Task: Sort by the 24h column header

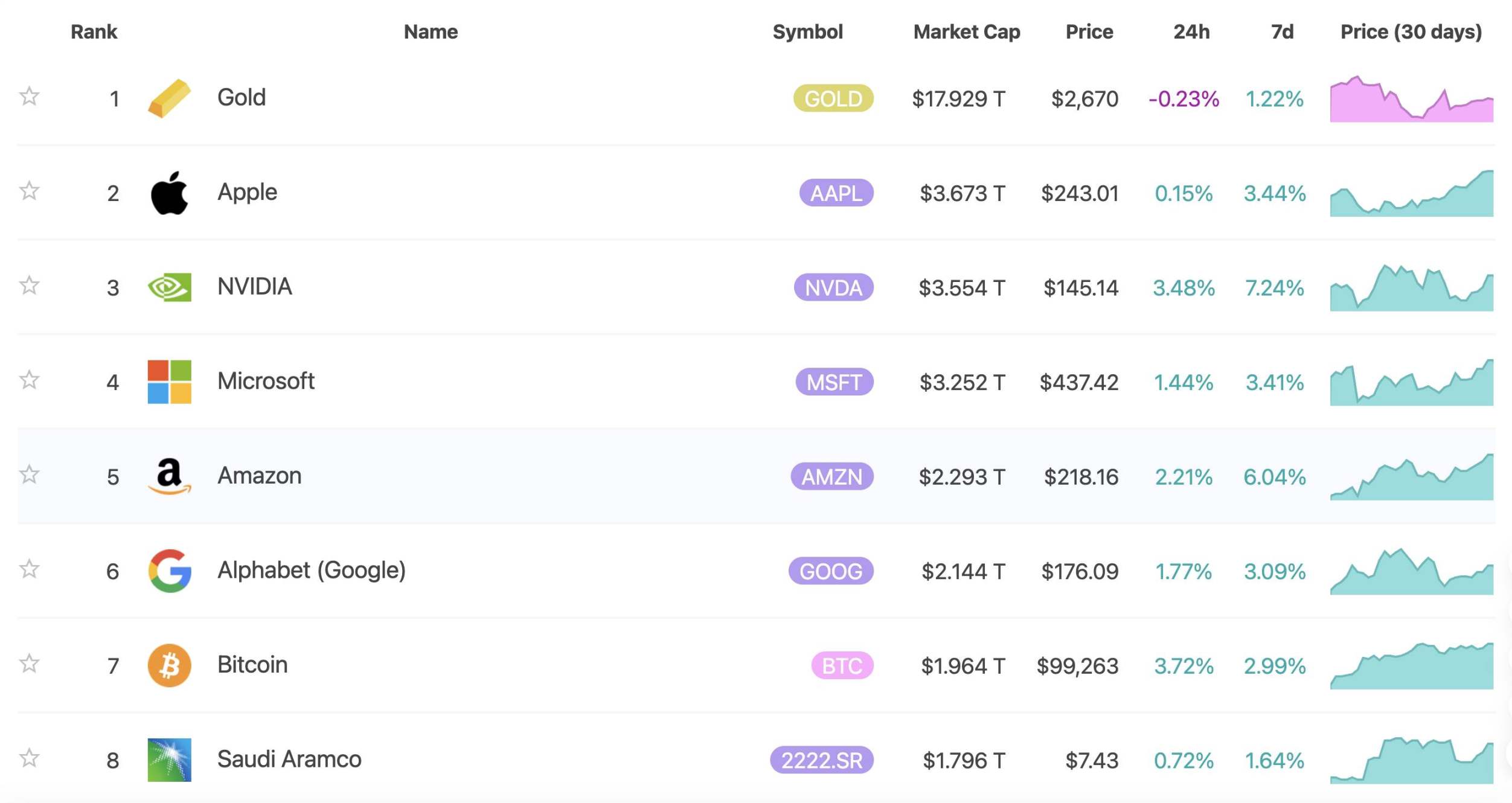Action: pos(1191,31)
